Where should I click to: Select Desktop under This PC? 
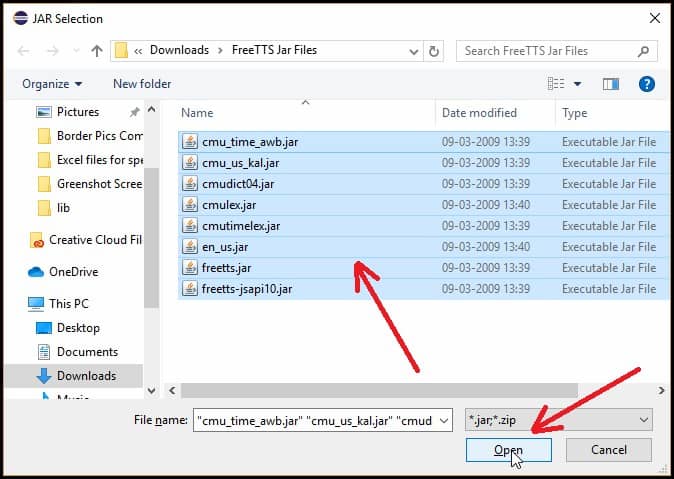coord(68,328)
